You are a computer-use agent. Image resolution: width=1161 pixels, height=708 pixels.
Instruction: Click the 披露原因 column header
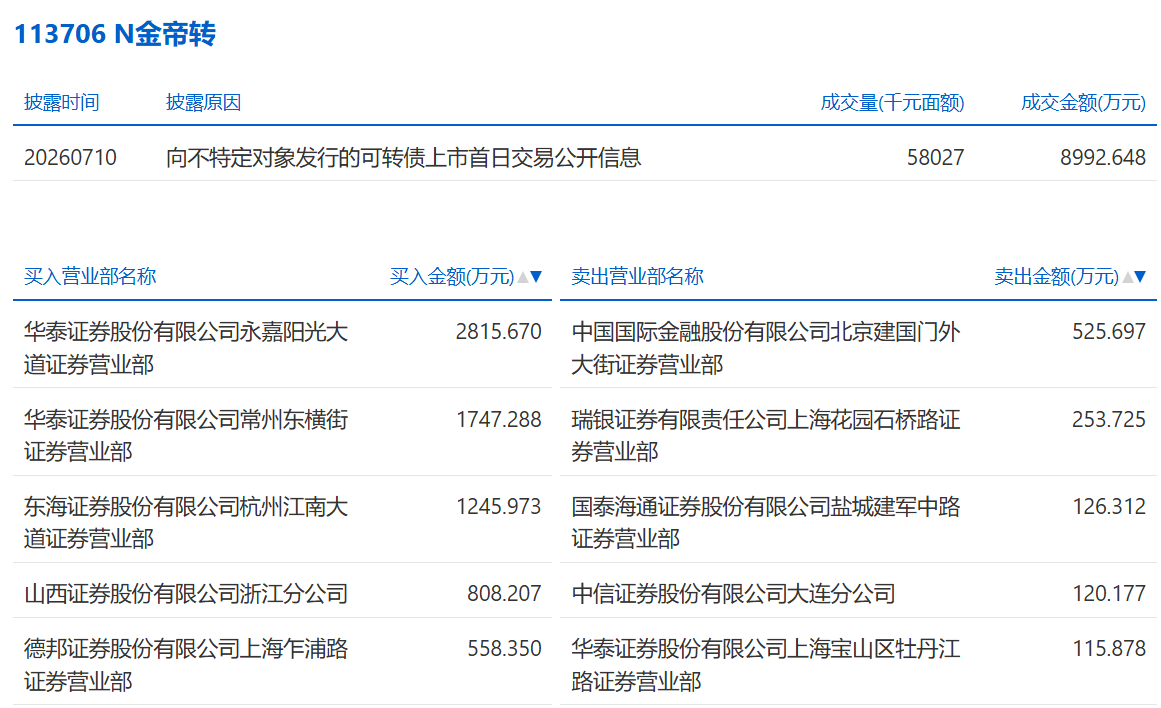(204, 102)
